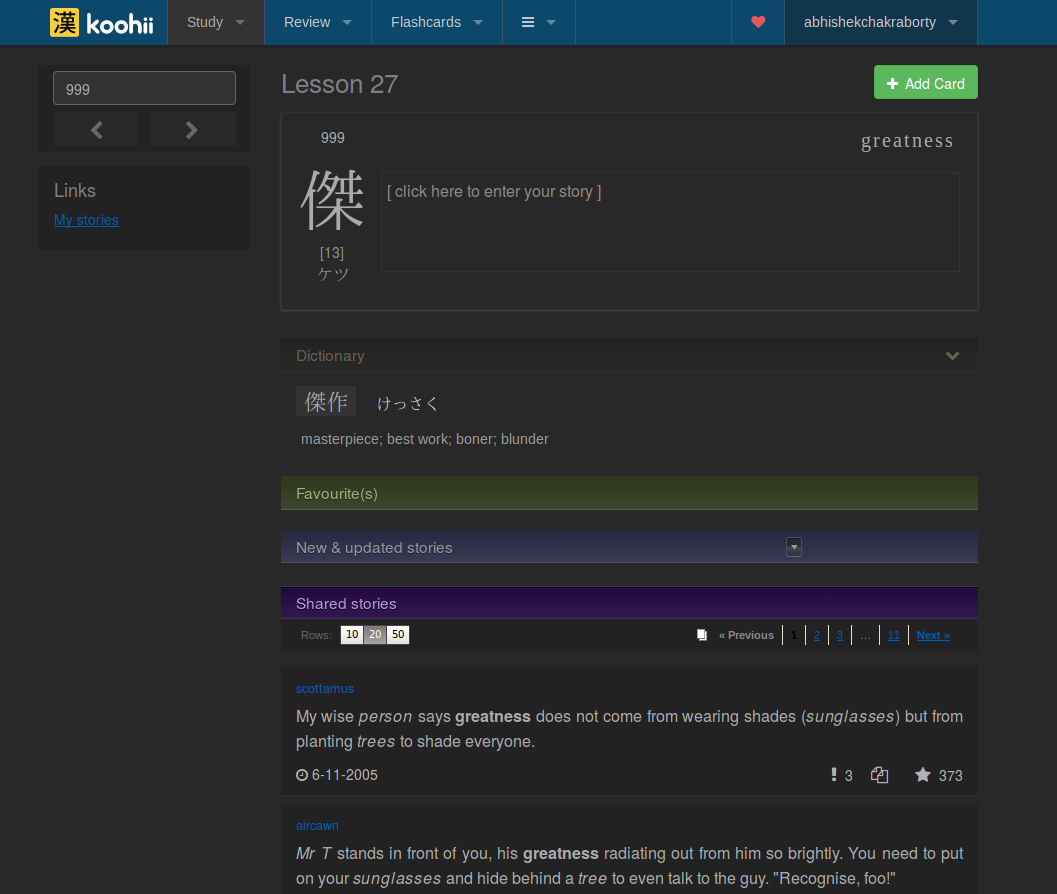
Task: Open the Flashcards menu
Action: pos(436,22)
